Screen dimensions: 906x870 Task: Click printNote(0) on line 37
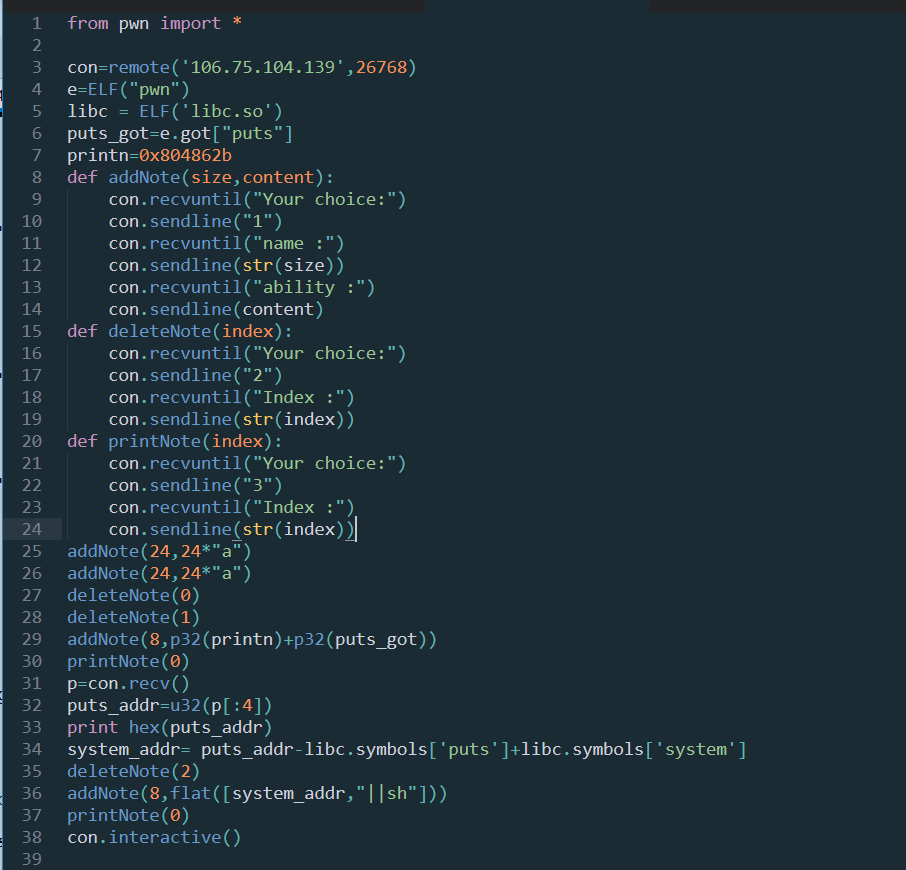pos(128,816)
